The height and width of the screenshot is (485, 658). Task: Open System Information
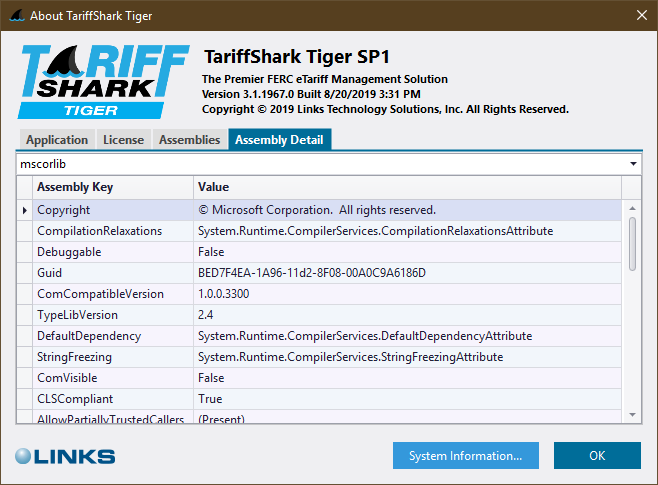(x=466, y=456)
